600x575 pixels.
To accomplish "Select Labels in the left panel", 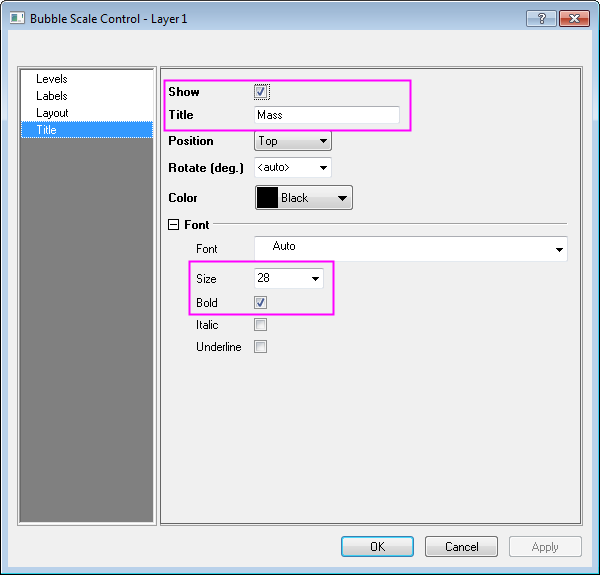I will (x=52, y=96).
